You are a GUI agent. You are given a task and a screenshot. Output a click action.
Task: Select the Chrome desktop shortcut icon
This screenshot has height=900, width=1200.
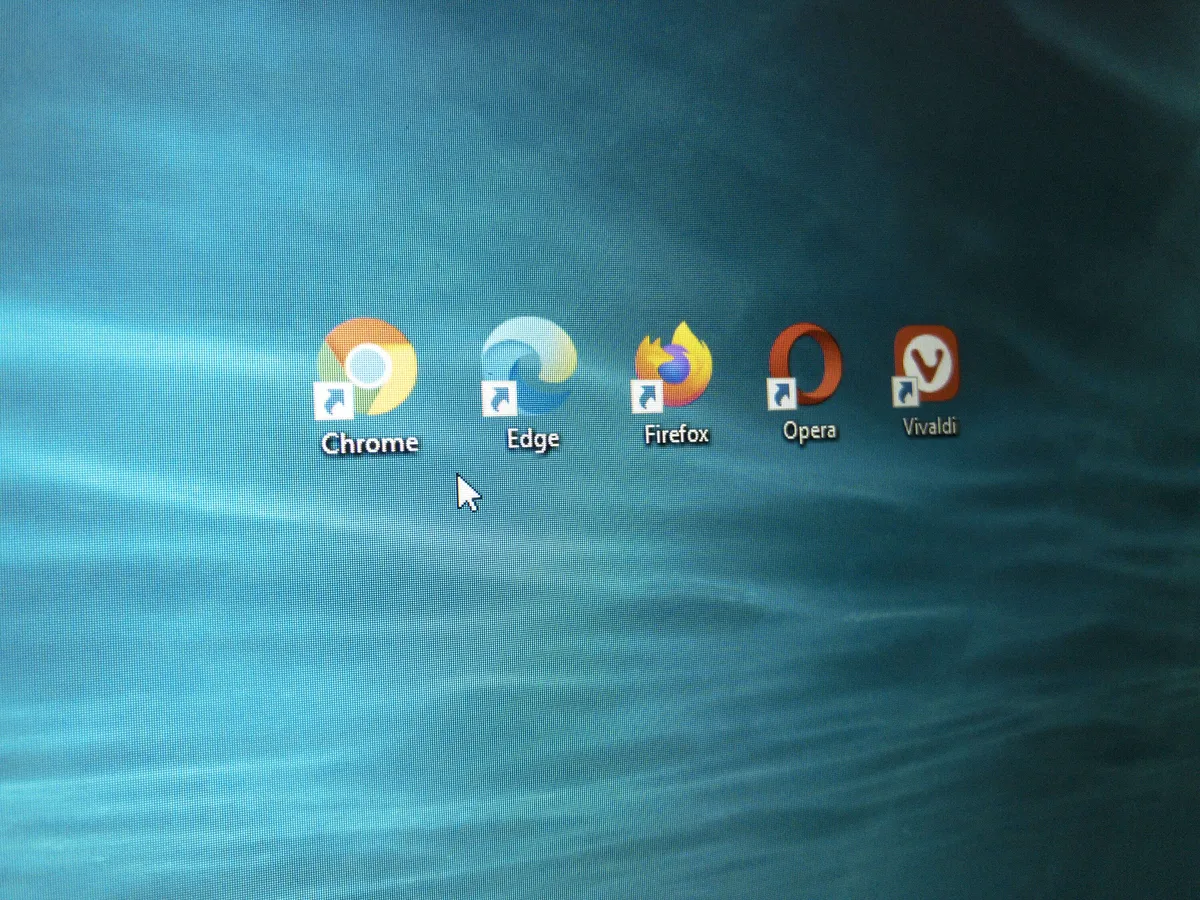click(x=367, y=367)
